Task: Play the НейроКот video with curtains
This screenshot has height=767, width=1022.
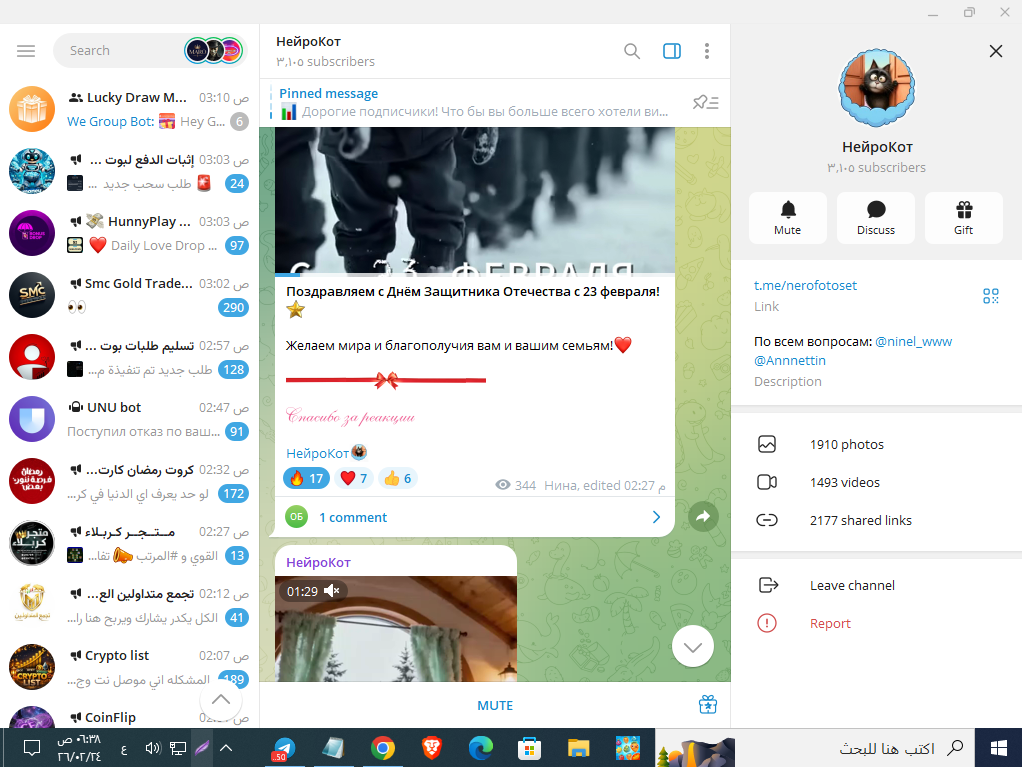Action: click(x=396, y=629)
